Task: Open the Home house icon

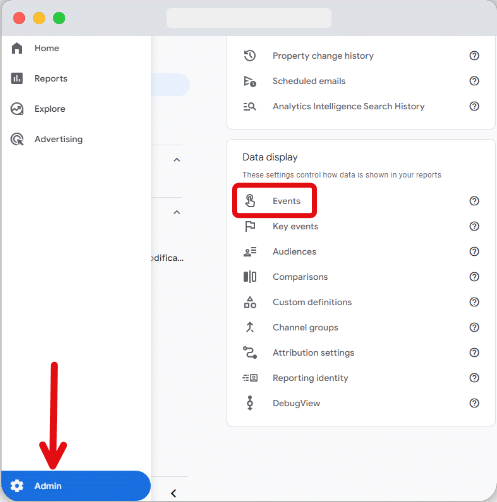Action: coord(17,48)
